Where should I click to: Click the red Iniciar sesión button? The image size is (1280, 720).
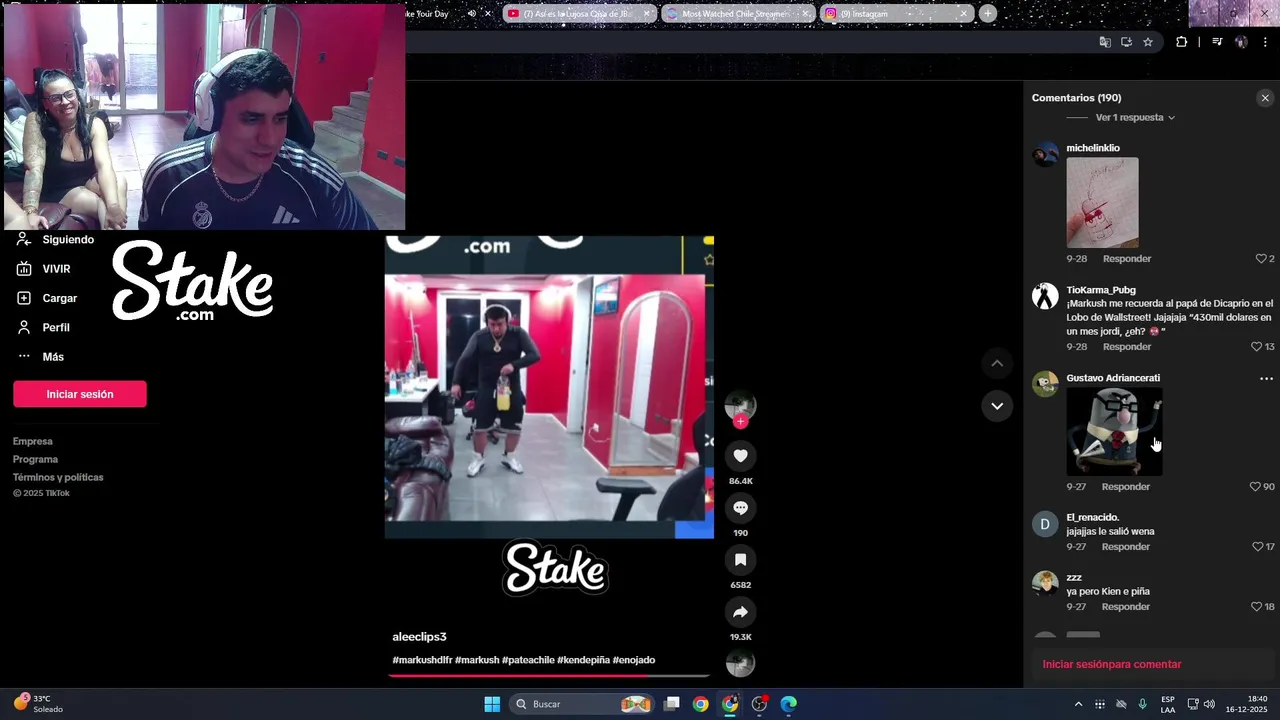coord(80,394)
